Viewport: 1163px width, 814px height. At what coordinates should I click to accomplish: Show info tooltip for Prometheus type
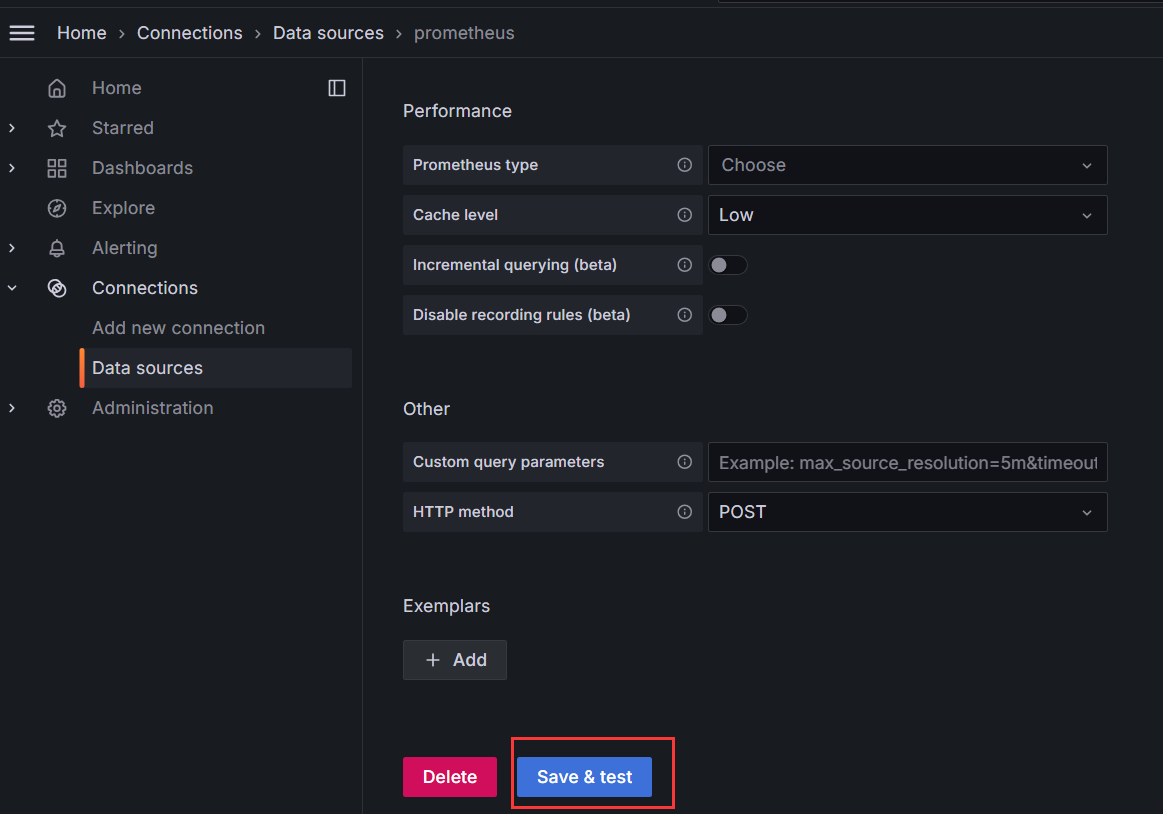[x=685, y=165]
